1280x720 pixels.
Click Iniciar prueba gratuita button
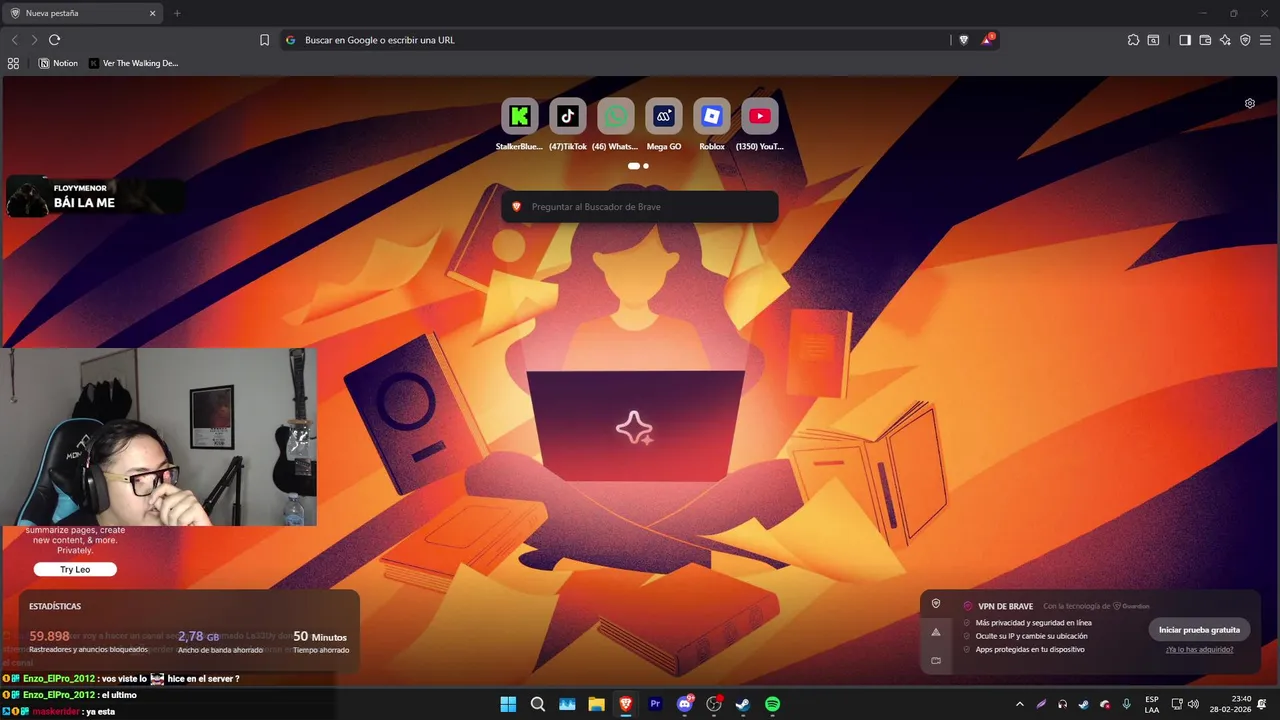pos(1199,630)
